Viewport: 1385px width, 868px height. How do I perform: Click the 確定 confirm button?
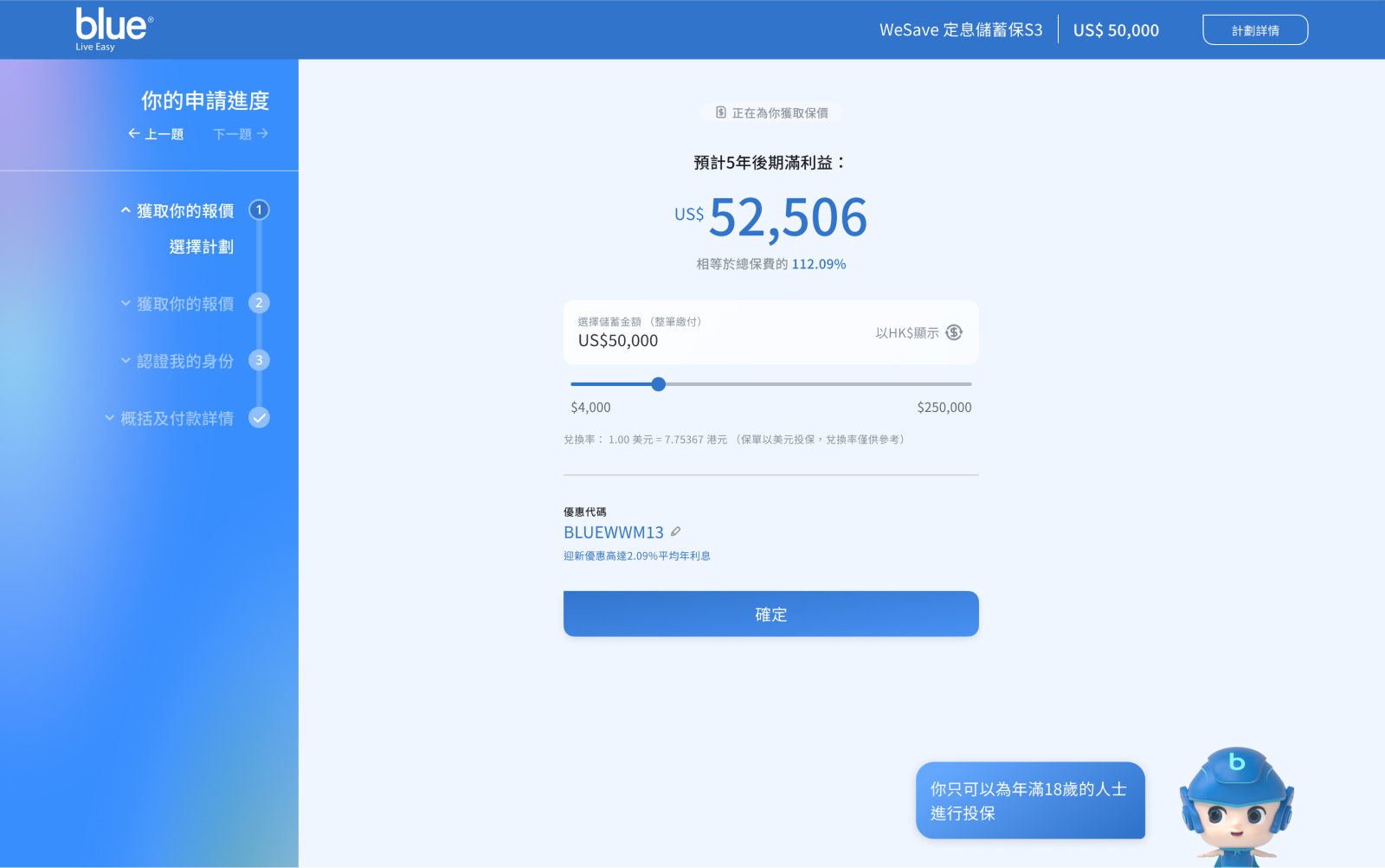771,614
